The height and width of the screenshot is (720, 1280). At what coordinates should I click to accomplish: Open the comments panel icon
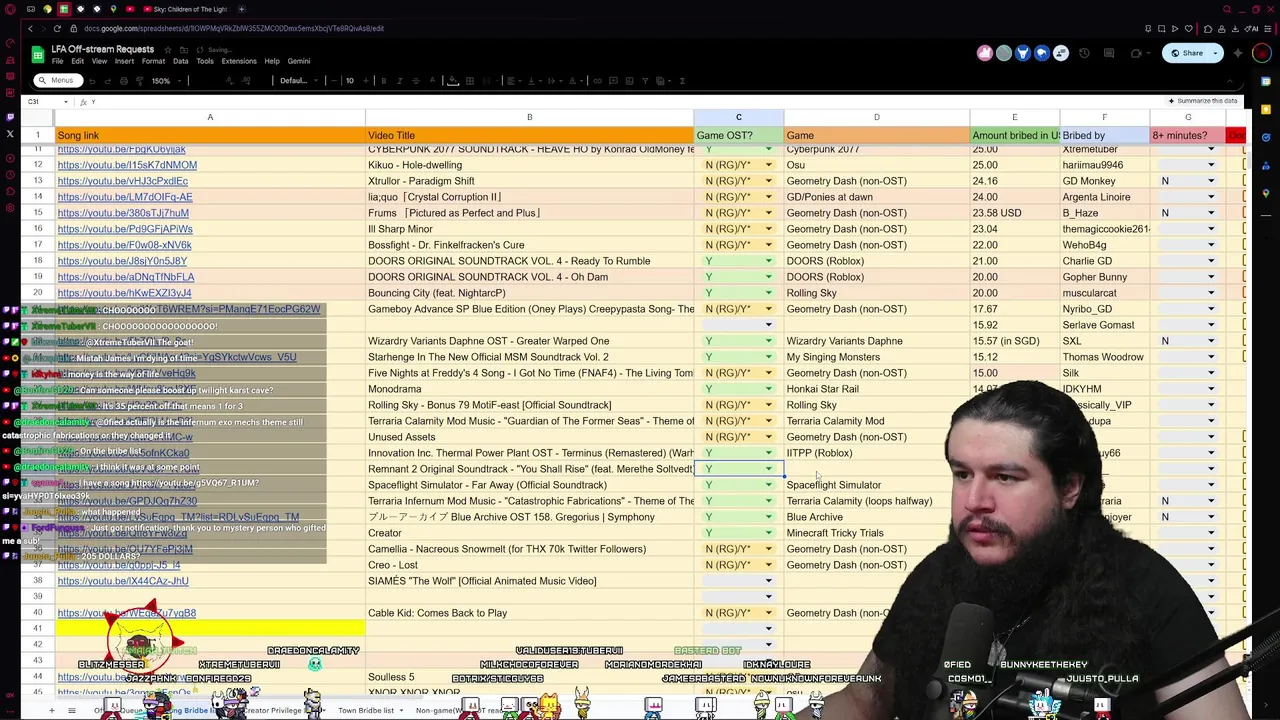pyautogui.click(x=1110, y=53)
